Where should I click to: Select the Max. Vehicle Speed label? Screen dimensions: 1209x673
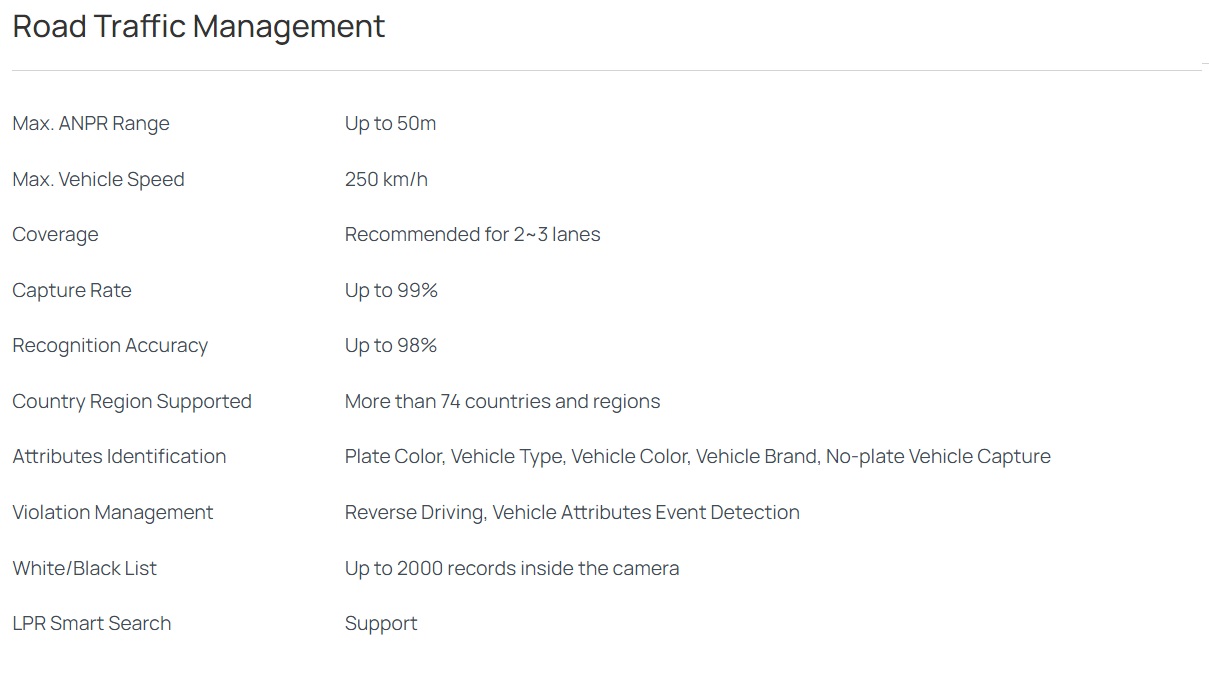(x=98, y=180)
